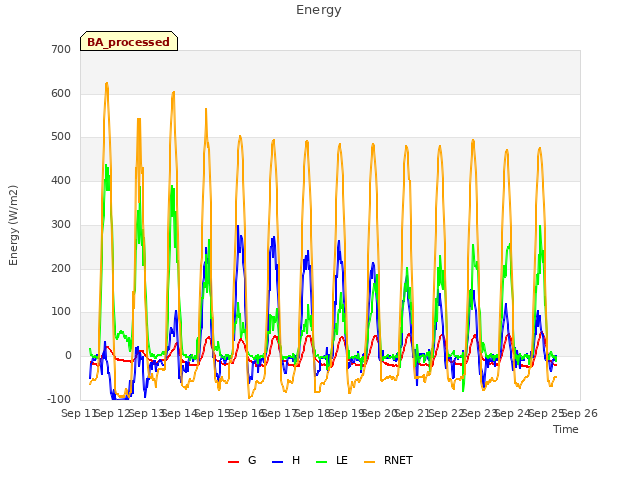The height and width of the screenshot is (480, 640).
Task: Click the -100 y-axis tick label
Action: coord(59,399)
